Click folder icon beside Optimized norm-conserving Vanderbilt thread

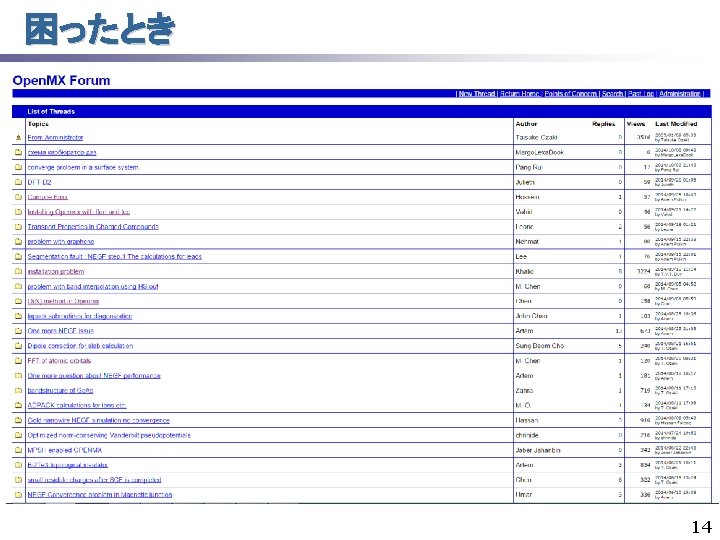18,435
